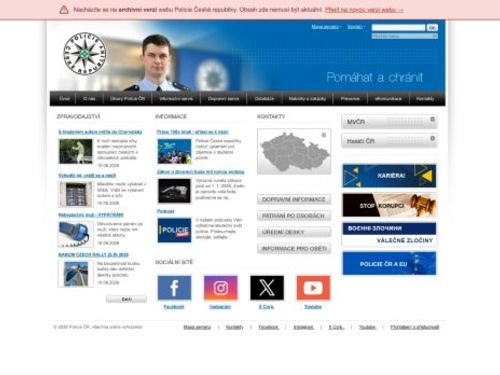
Task: Click the DOPRAVNÍ INFORMACE button
Action: [294, 199]
